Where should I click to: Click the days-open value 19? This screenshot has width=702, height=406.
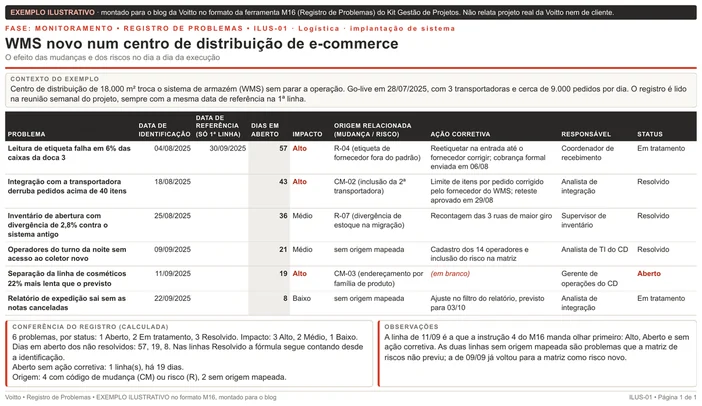283,274
